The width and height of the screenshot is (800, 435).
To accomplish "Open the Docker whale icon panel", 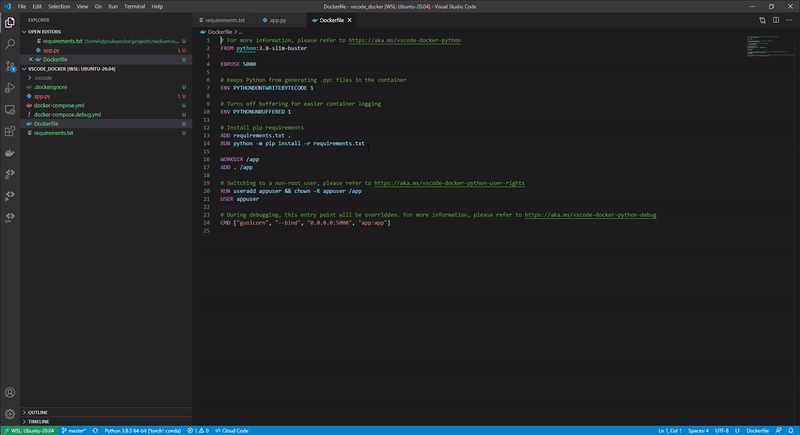I will point(10,153).
